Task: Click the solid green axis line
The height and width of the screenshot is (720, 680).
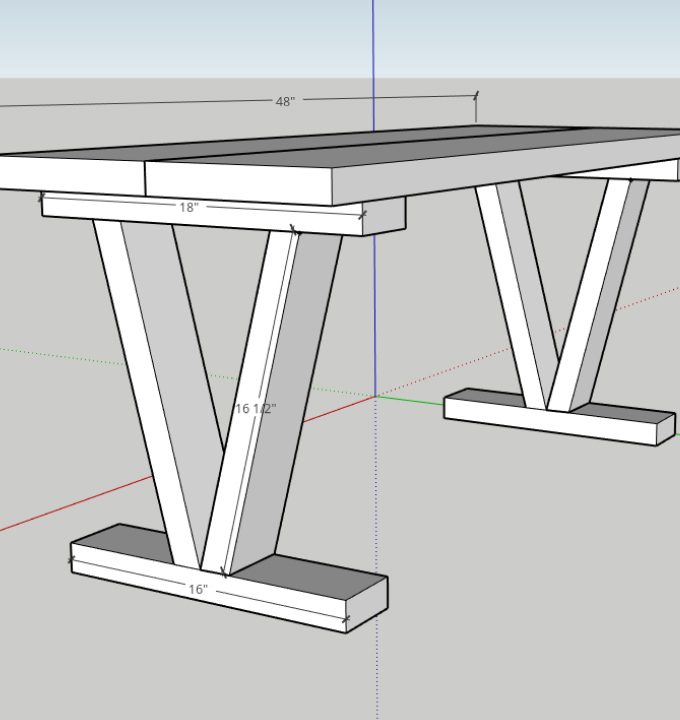Action: 410,400
